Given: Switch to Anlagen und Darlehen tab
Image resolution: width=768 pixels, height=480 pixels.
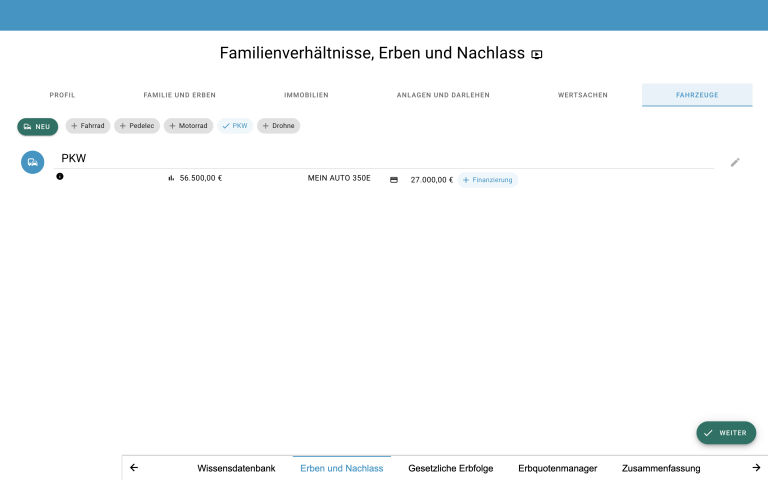Looking at the screenshot, I should 443,95.
